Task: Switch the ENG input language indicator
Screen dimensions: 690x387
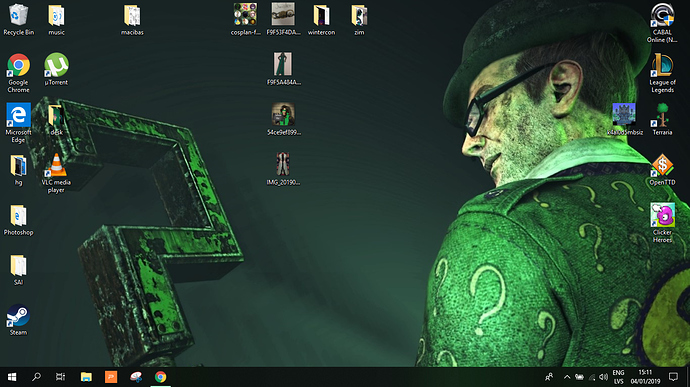Action: pos(619,377)
